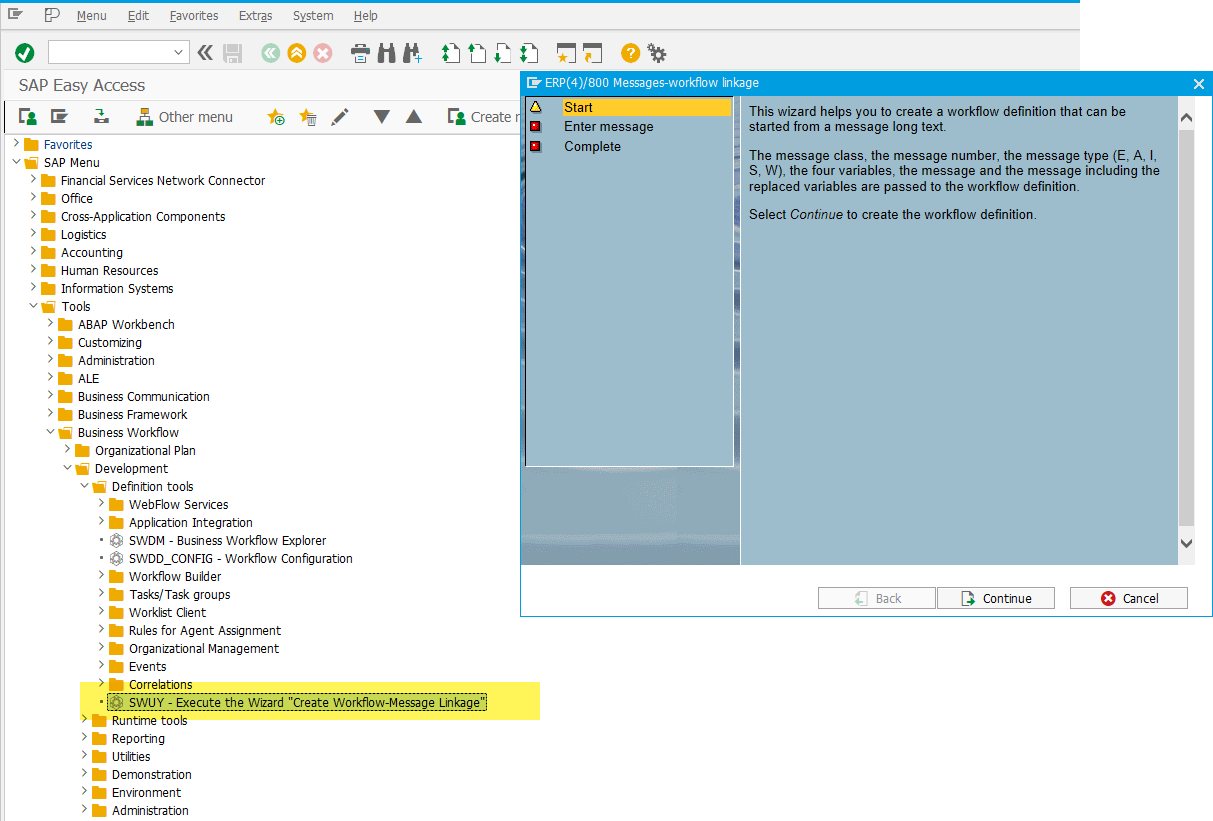
Task: Open the Extras menu
Action: (x=255, y=16)
